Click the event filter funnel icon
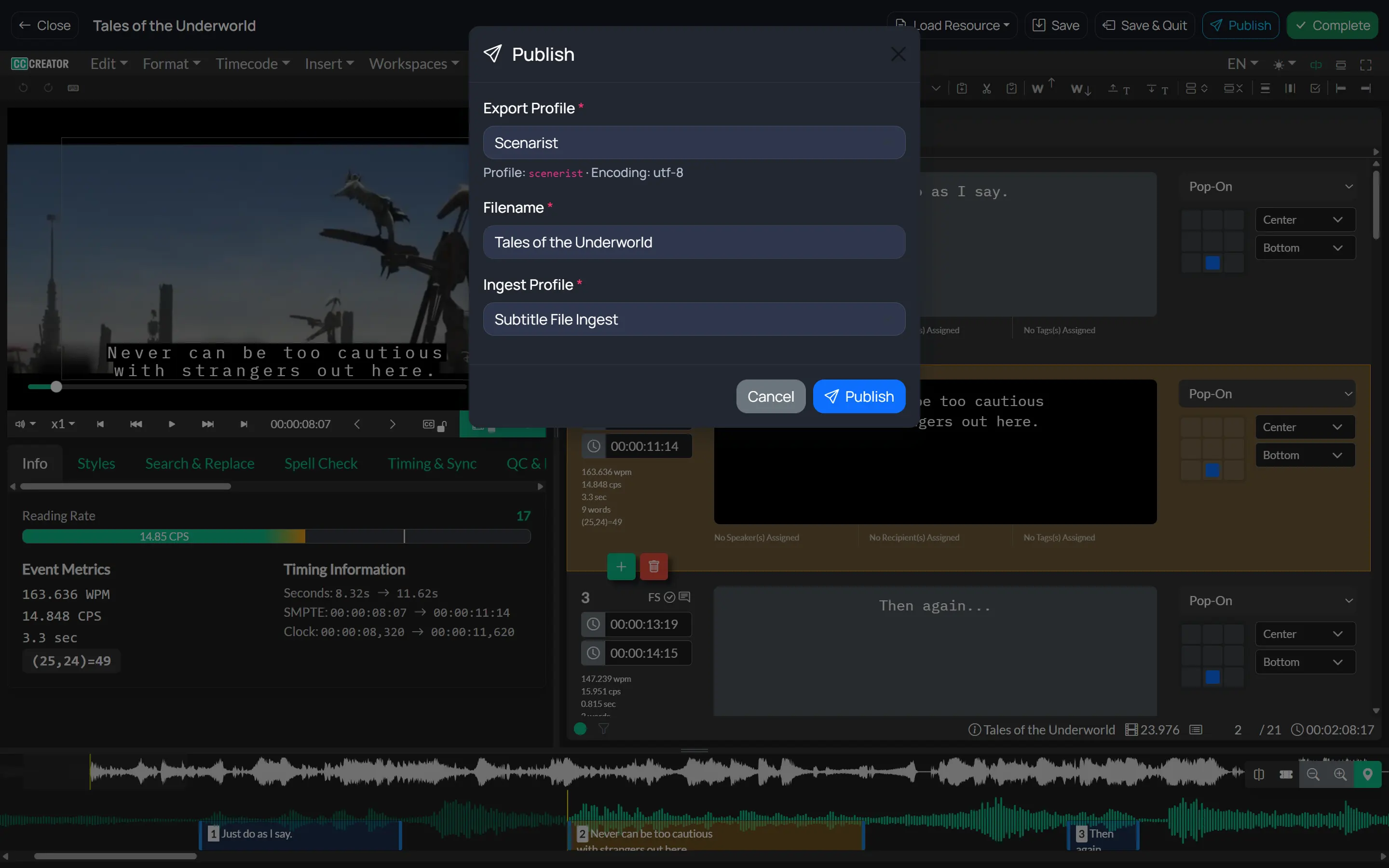The width and height of the screenshot is (1389, 868). coord(603,729)
